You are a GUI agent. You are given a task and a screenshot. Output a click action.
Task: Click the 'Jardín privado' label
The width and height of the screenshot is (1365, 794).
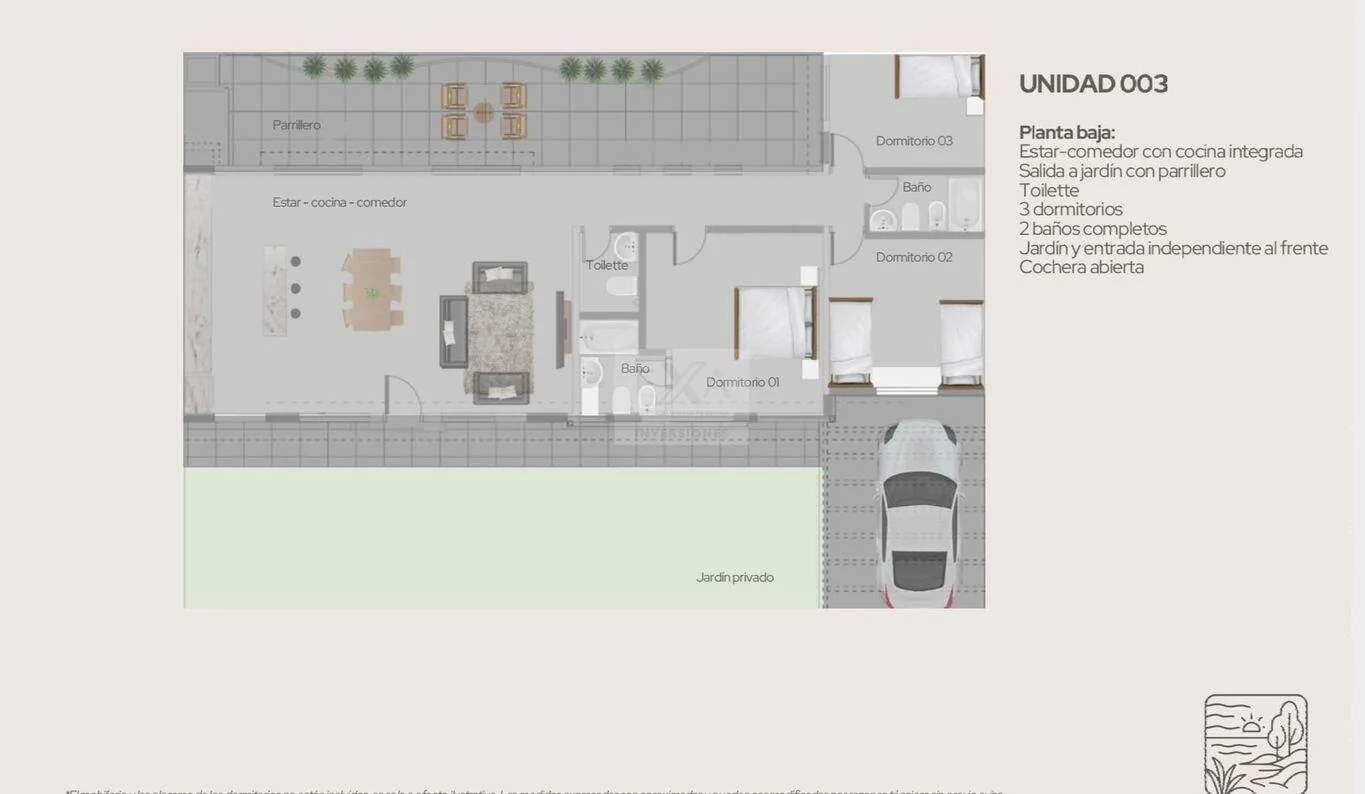click(734, 577)
